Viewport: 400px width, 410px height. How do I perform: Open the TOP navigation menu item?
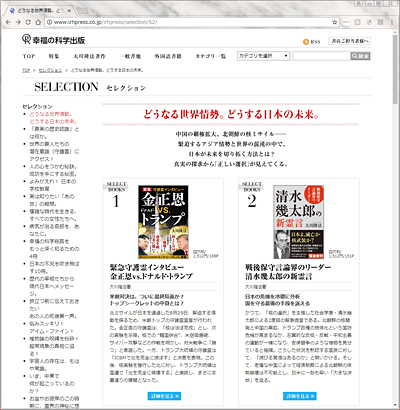pyautogui.click(x=29, y=56)
